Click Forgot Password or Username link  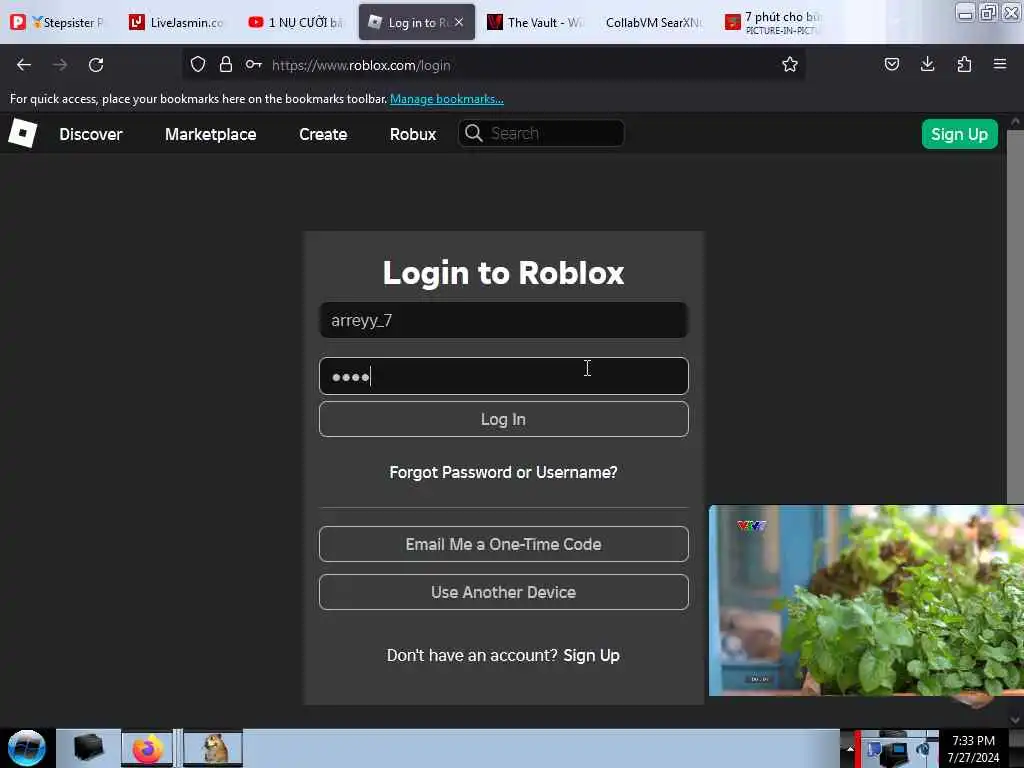[503, 472]
